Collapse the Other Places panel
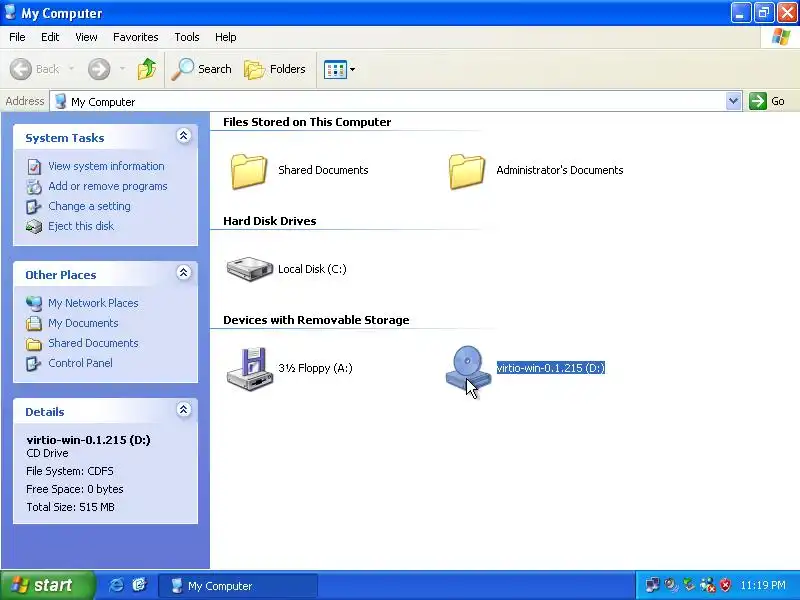The width and height of the screenshot is (800, 600). pos(184,272)
